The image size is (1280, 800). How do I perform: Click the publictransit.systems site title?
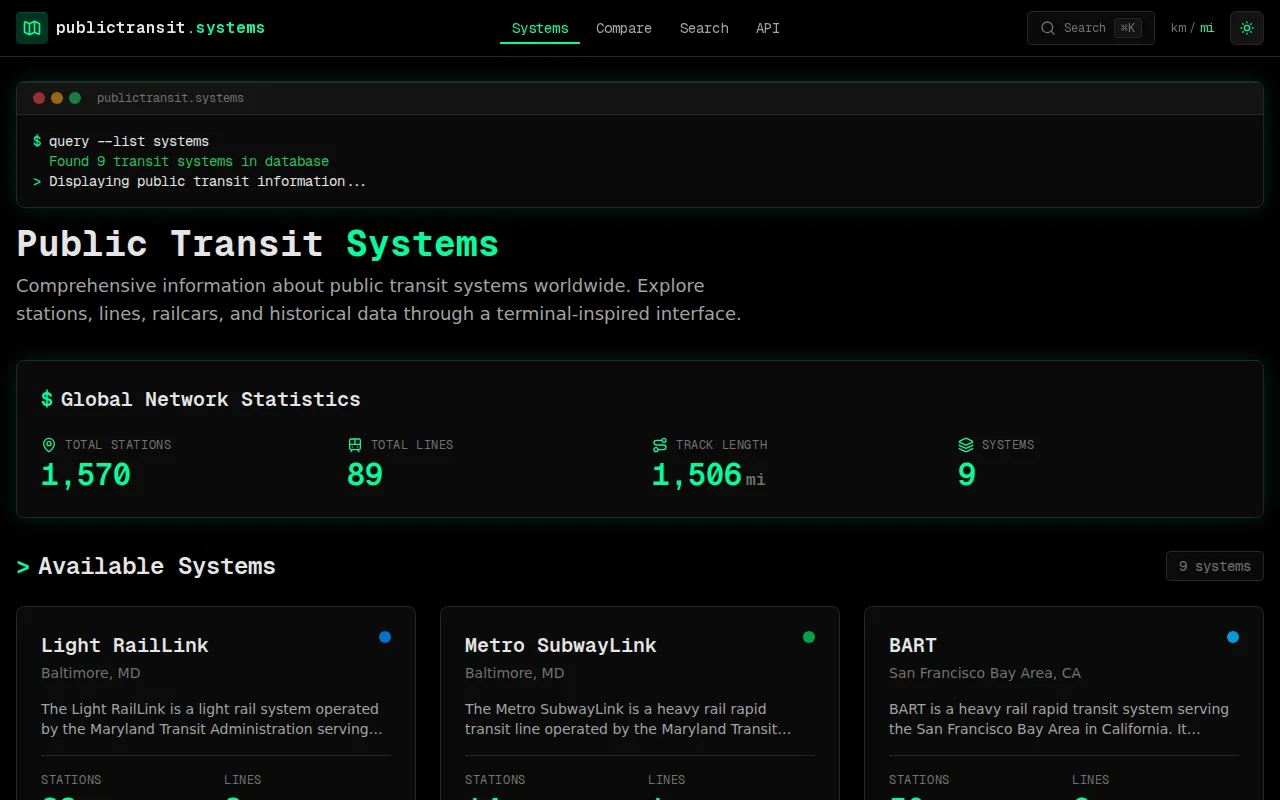click(161, 28)
